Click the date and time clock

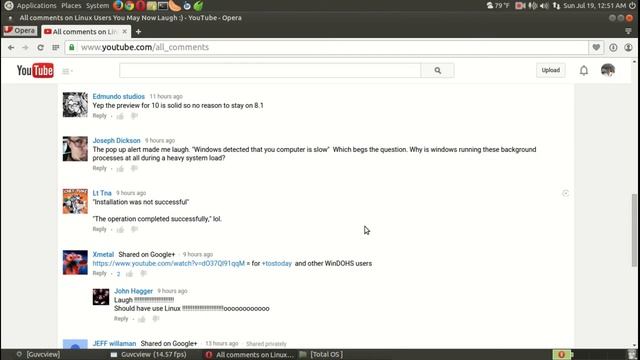pyautogui.click(x=594, y=6)
